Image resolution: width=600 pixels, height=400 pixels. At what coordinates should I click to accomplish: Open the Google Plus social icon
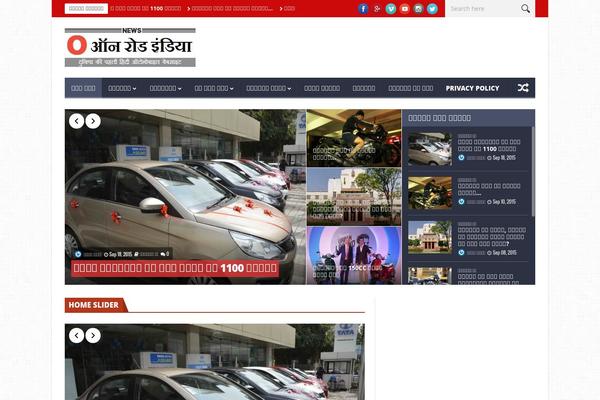(377, 8)
